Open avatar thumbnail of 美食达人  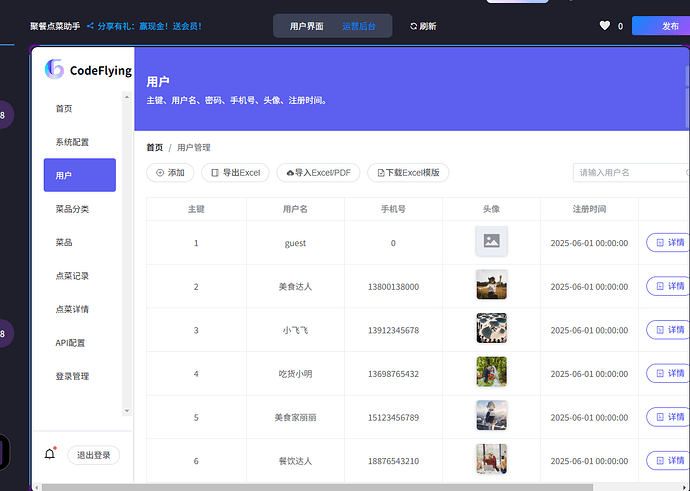(492, 285)
